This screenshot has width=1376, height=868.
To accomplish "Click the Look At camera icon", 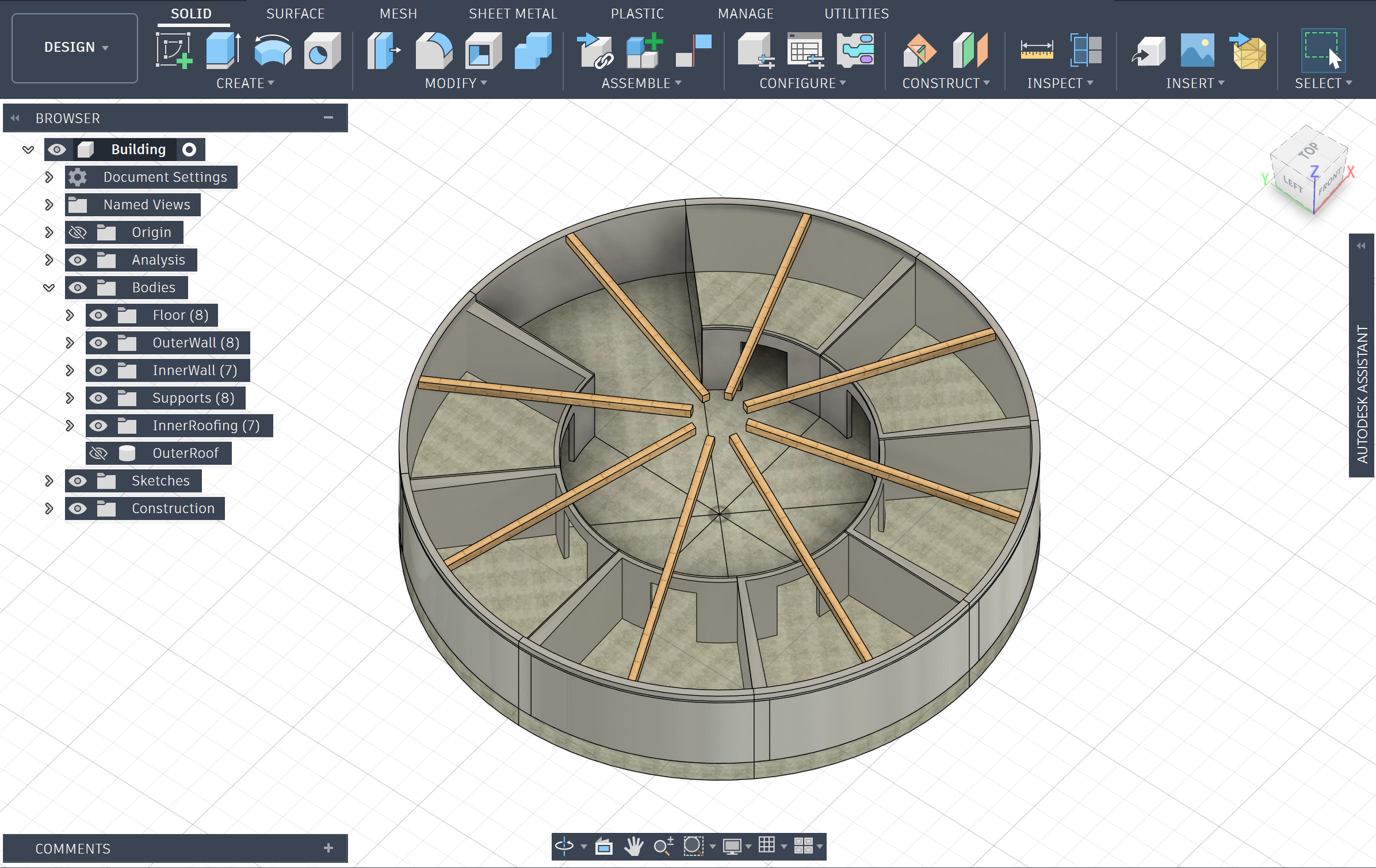I will pos(603,846).
